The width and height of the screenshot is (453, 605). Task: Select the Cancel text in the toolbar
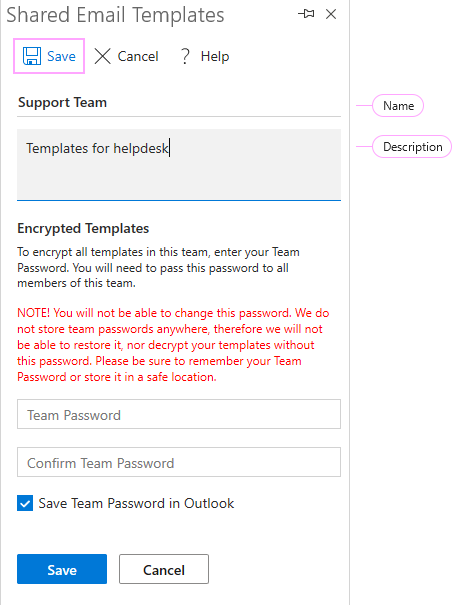[138, 56]
